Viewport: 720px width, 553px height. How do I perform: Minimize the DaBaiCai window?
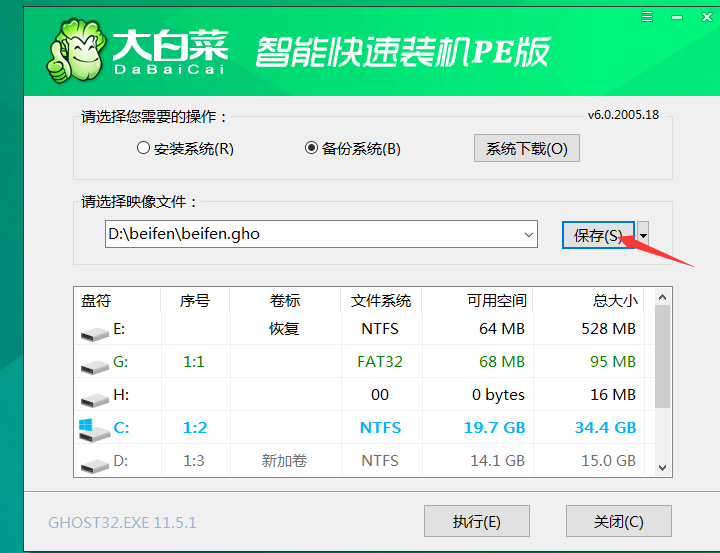(676, 18)
